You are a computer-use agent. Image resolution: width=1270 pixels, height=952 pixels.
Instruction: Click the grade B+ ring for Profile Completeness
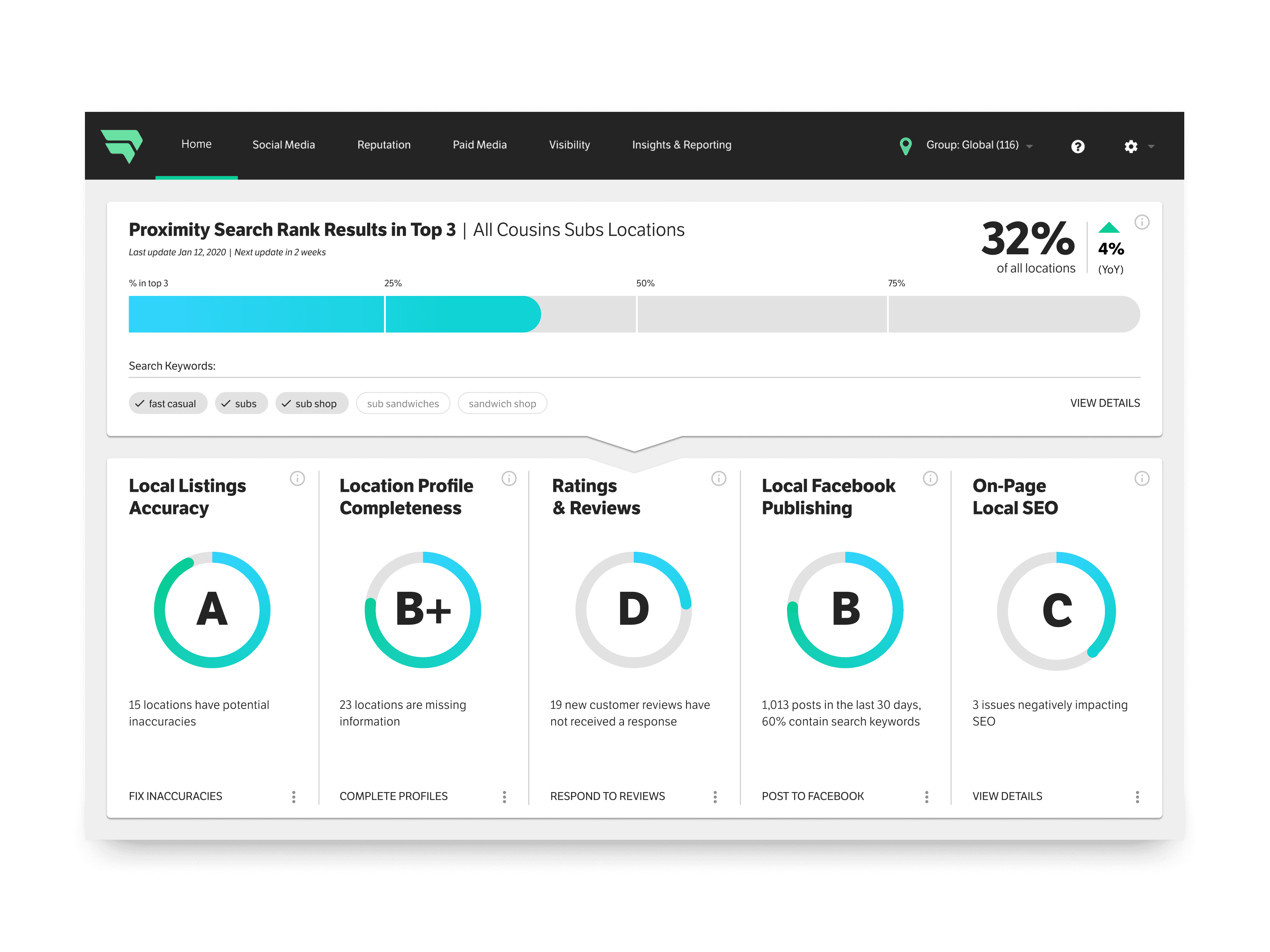point(423,609)
